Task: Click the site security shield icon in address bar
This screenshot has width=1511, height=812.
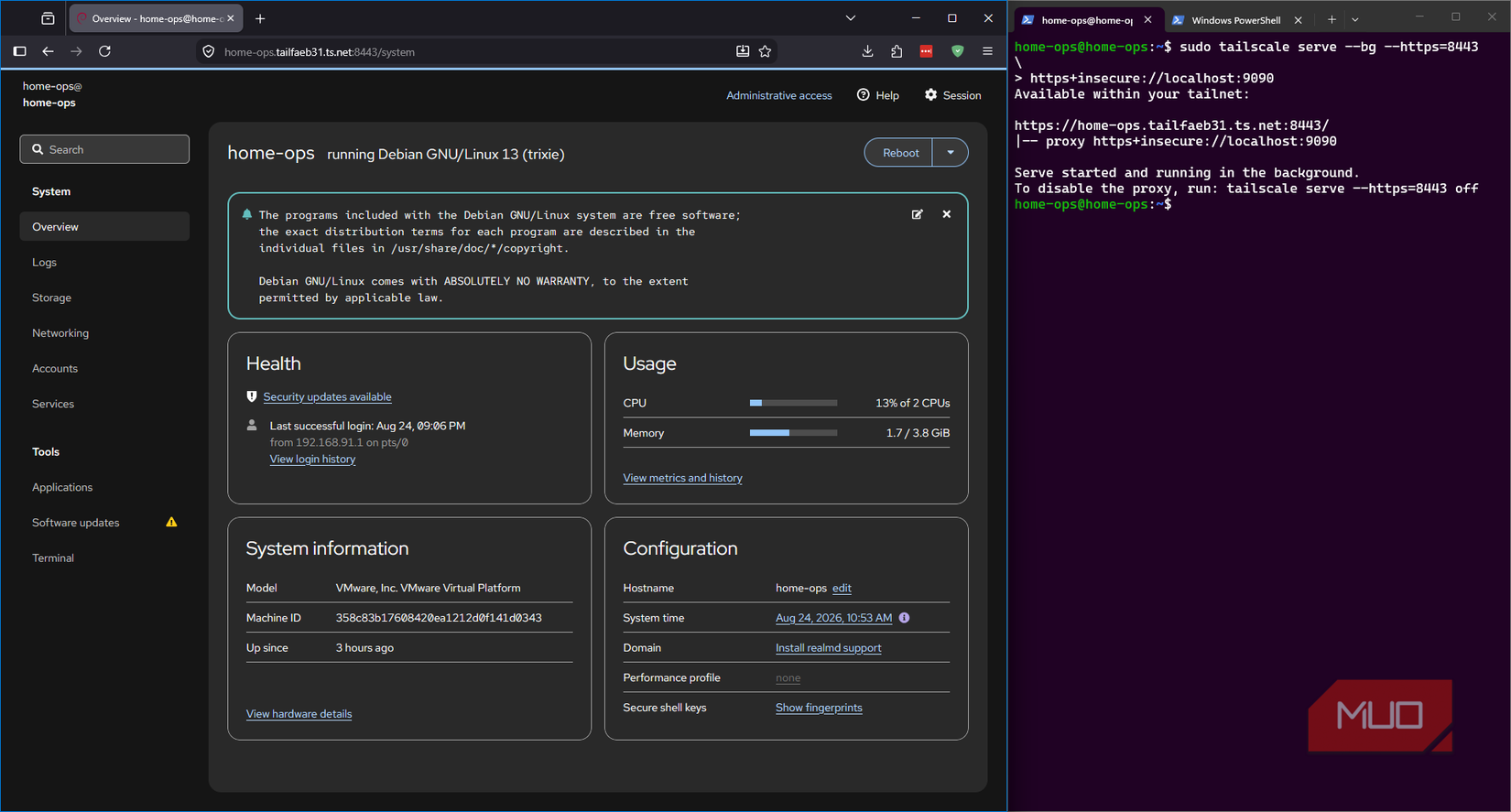Action: pyautogui.click(x=209, y=52)
